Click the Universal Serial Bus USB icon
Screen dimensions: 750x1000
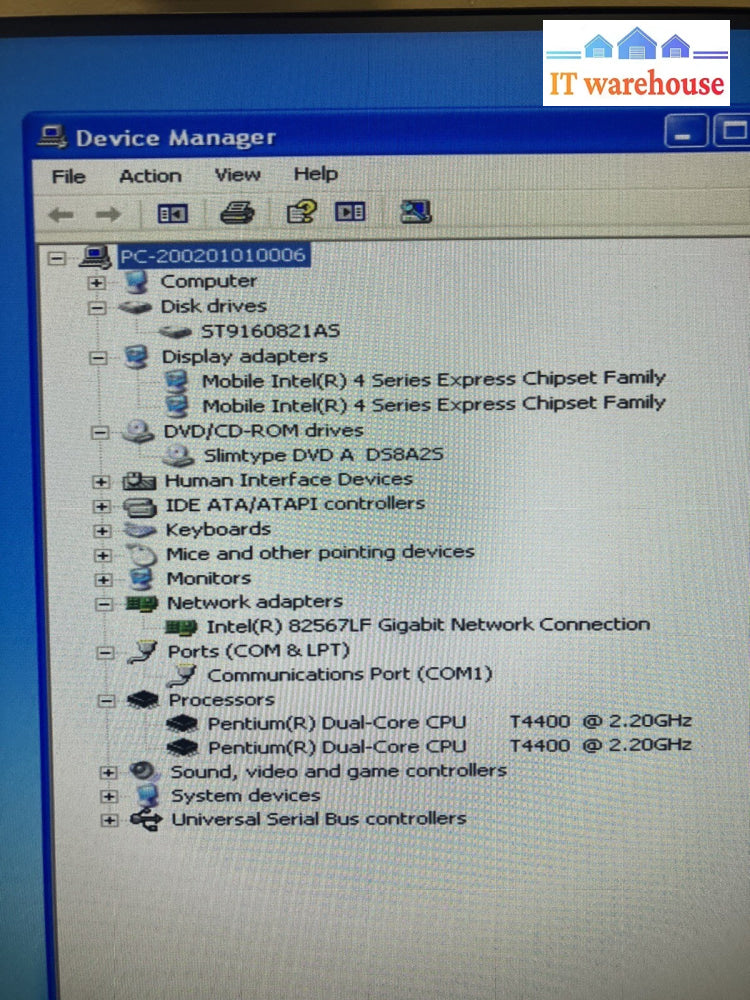146,820
